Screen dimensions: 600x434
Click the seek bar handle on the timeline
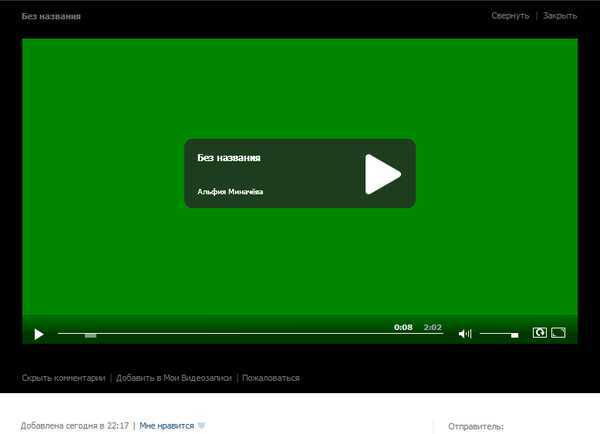click(90, 335)
